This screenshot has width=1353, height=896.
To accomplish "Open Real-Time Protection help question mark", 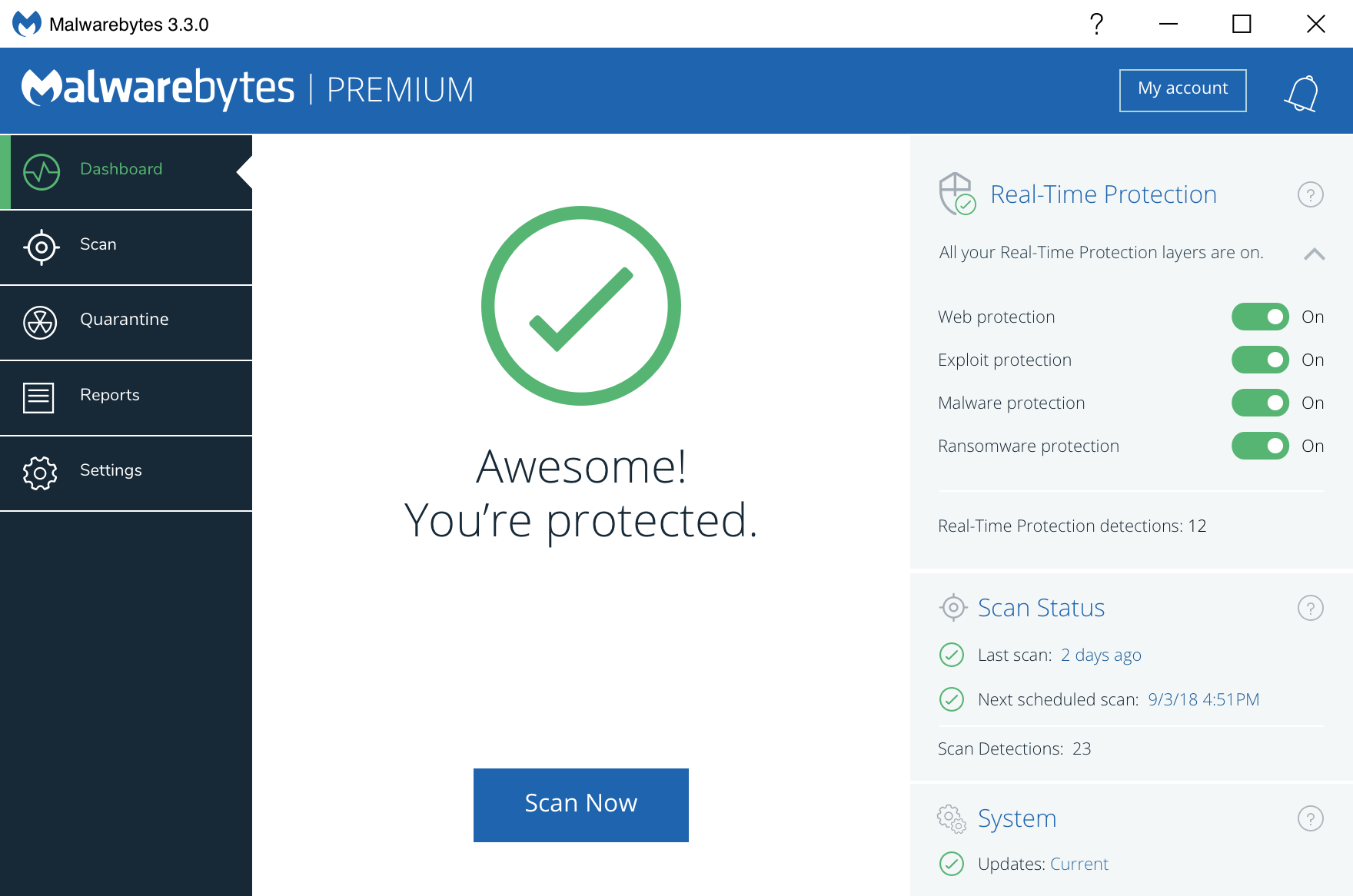I will coord(1311,194).
